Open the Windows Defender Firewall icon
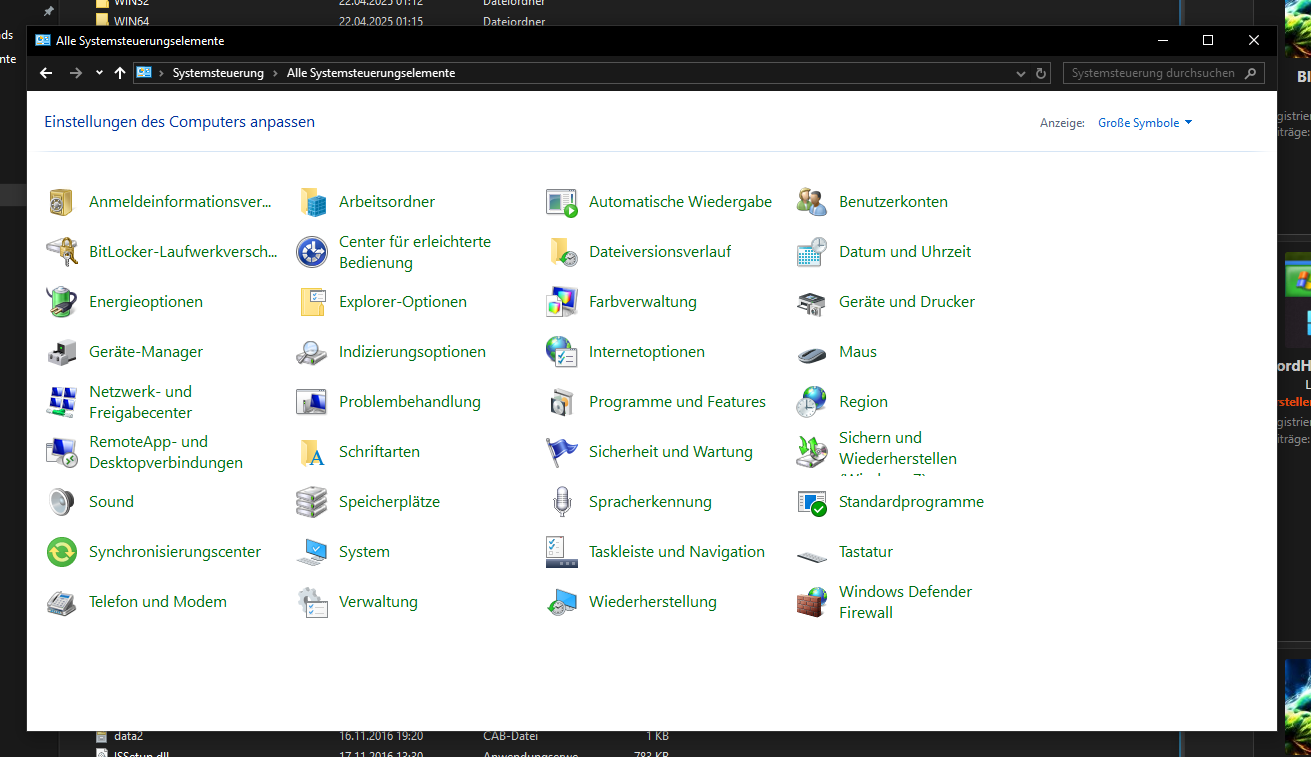Screen dimensions: 1311x757 click(x=812, y=602)
